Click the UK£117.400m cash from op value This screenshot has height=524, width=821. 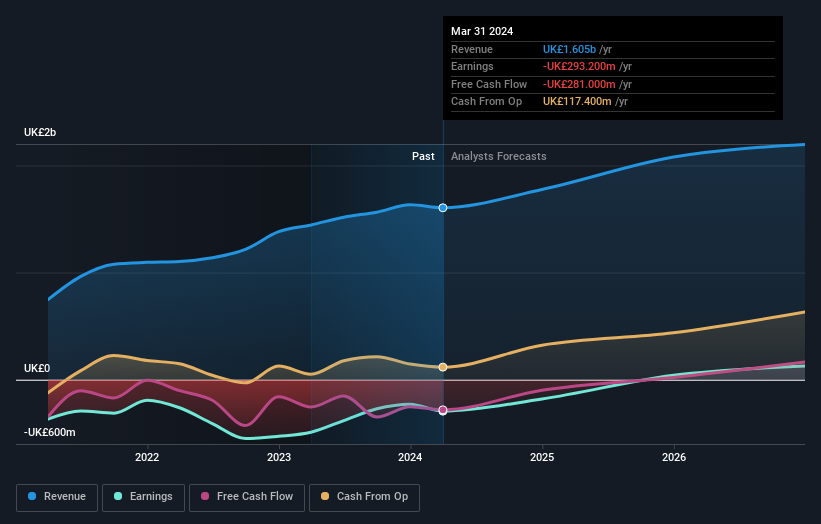577,102
